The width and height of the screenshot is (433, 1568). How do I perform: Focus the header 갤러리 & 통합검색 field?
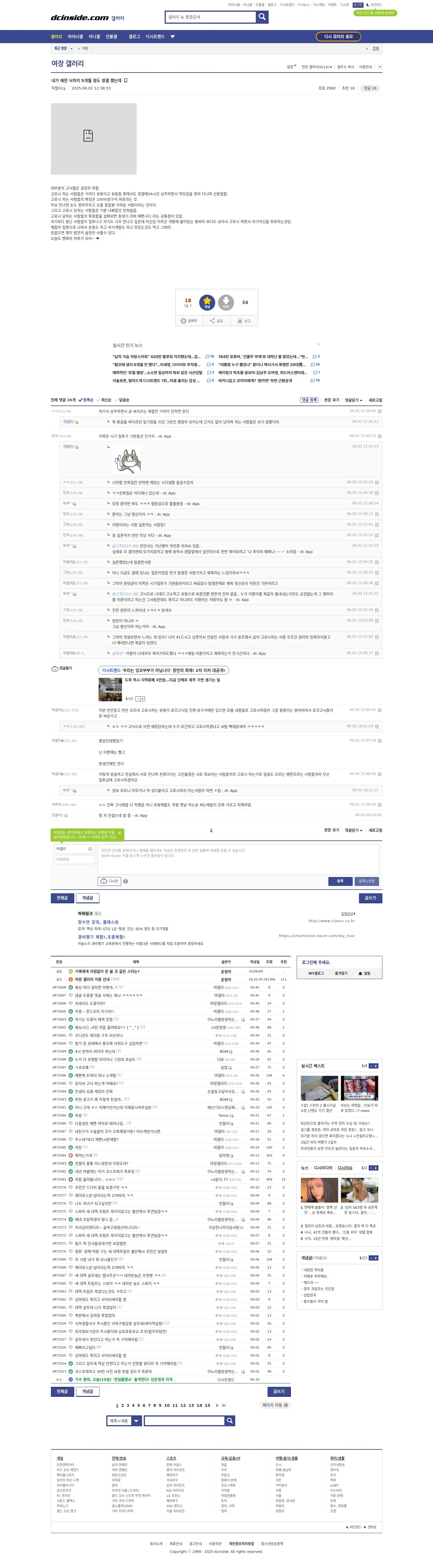(x=210, y=17)
